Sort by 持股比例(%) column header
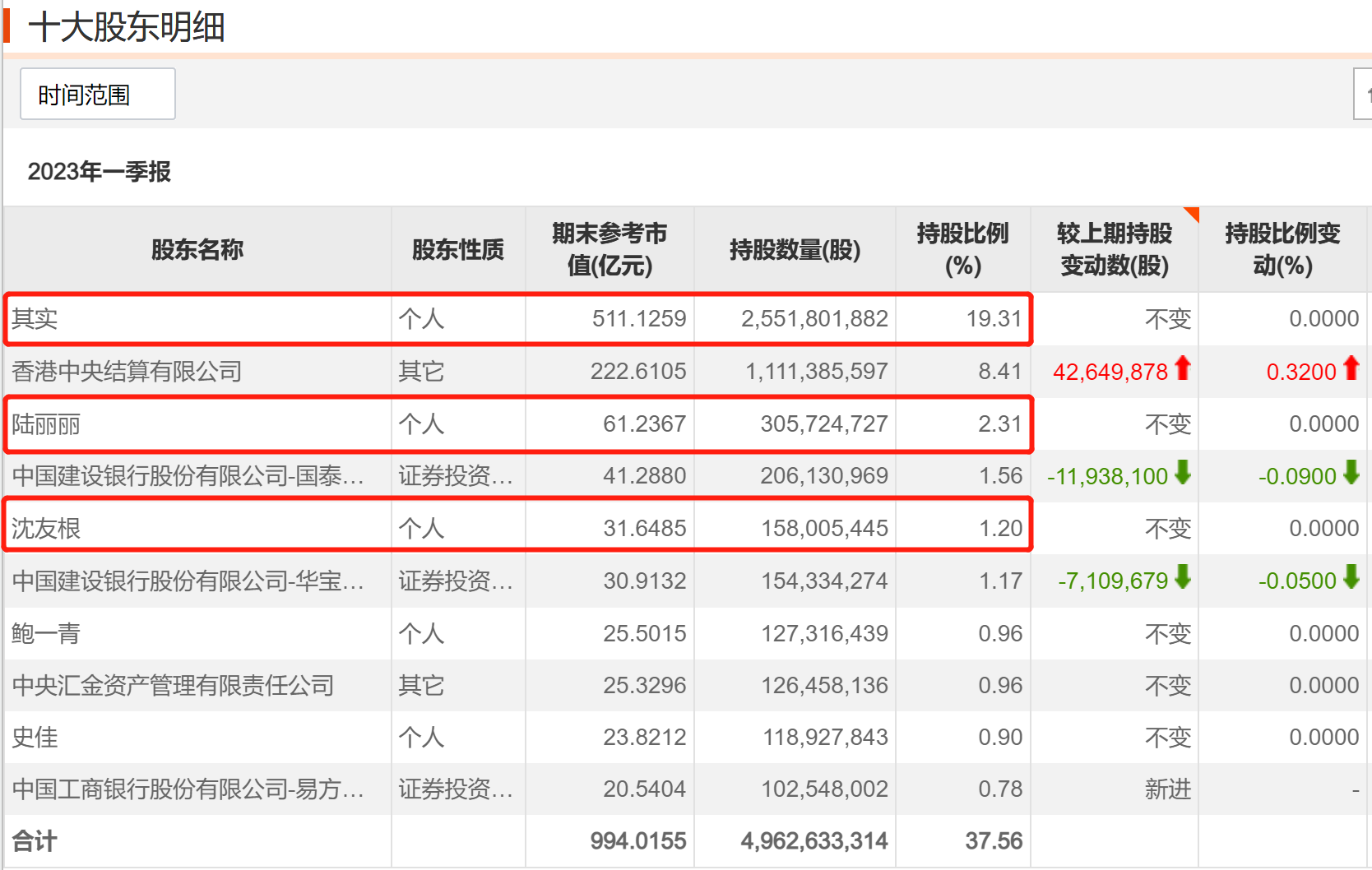This screenshot has height=870, width=1372. (963, 248)
